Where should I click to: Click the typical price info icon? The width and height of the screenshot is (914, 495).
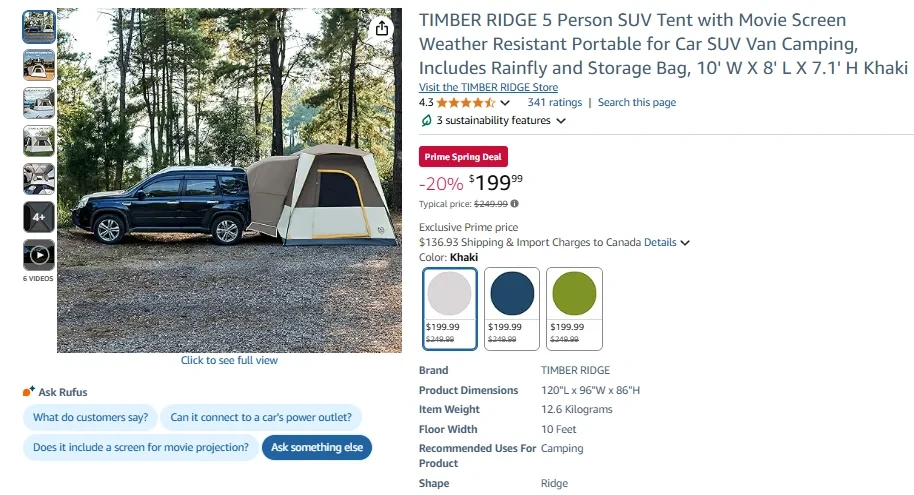click(x=515, y=204)
